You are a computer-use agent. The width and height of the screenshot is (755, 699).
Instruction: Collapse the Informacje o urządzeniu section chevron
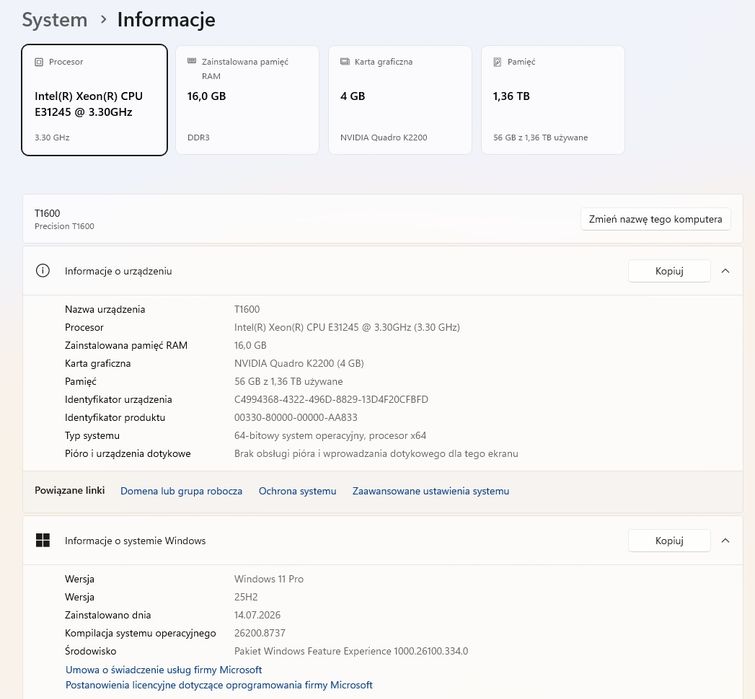(x=725, y=271)
